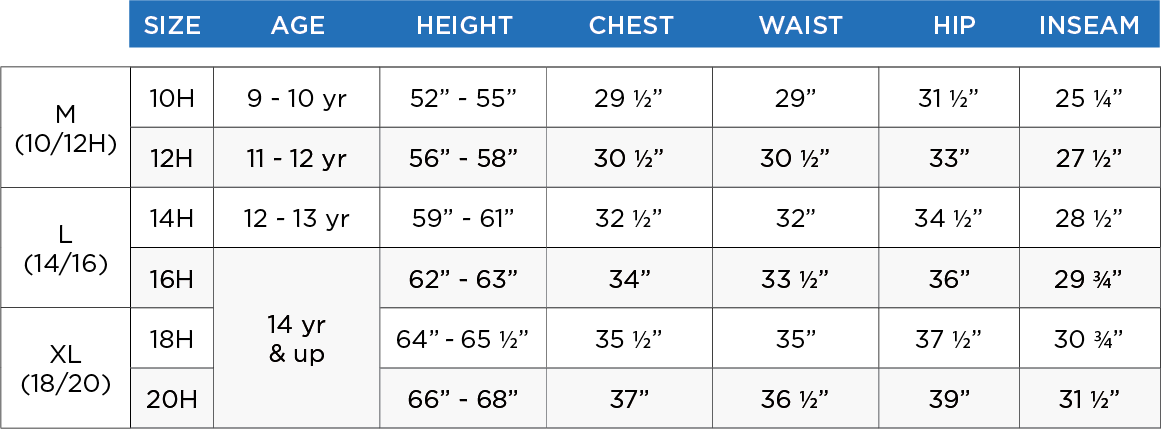Click the 14 yr & up age cell

click(x=297, y=339)
